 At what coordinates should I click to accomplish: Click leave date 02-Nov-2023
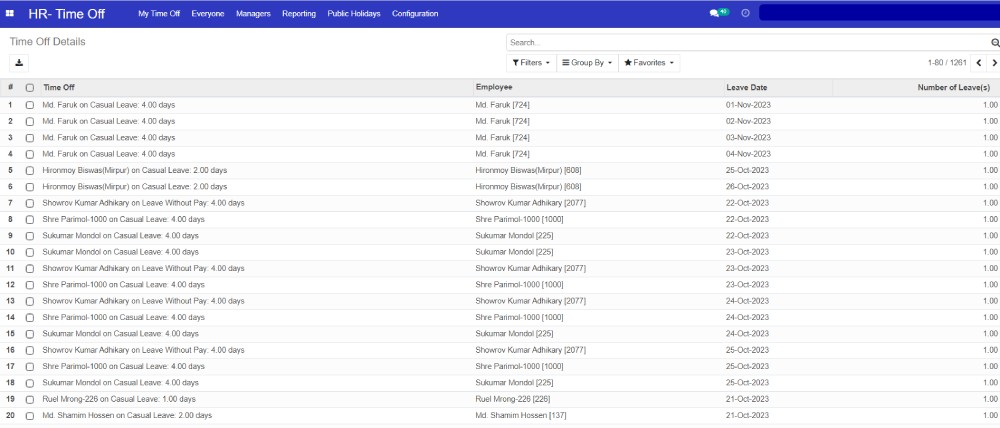click(748, 121)
